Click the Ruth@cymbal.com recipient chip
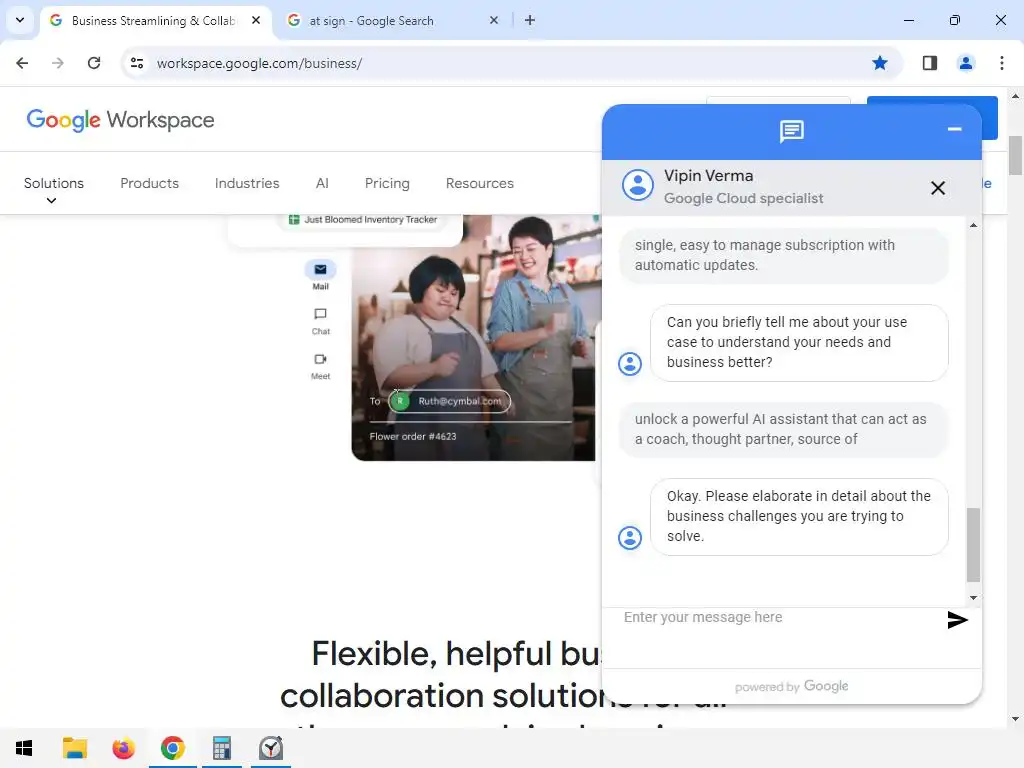Screen dimensions: 1024x768 point(449,401)
